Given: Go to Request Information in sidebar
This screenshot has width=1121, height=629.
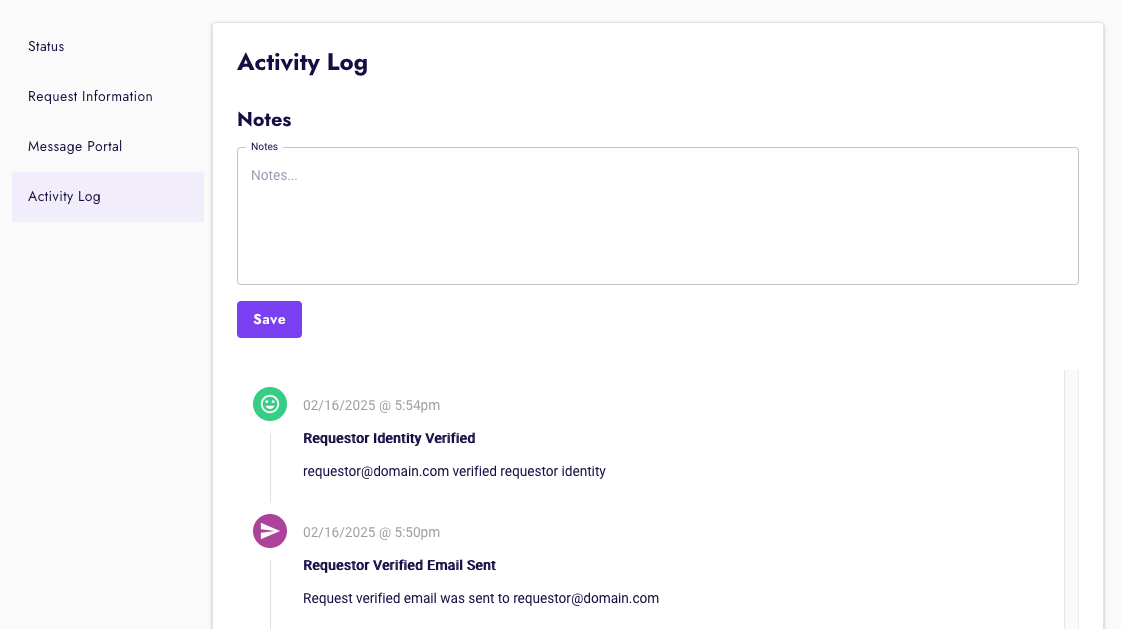Looking at the screenshot, I should click(90, 97).
